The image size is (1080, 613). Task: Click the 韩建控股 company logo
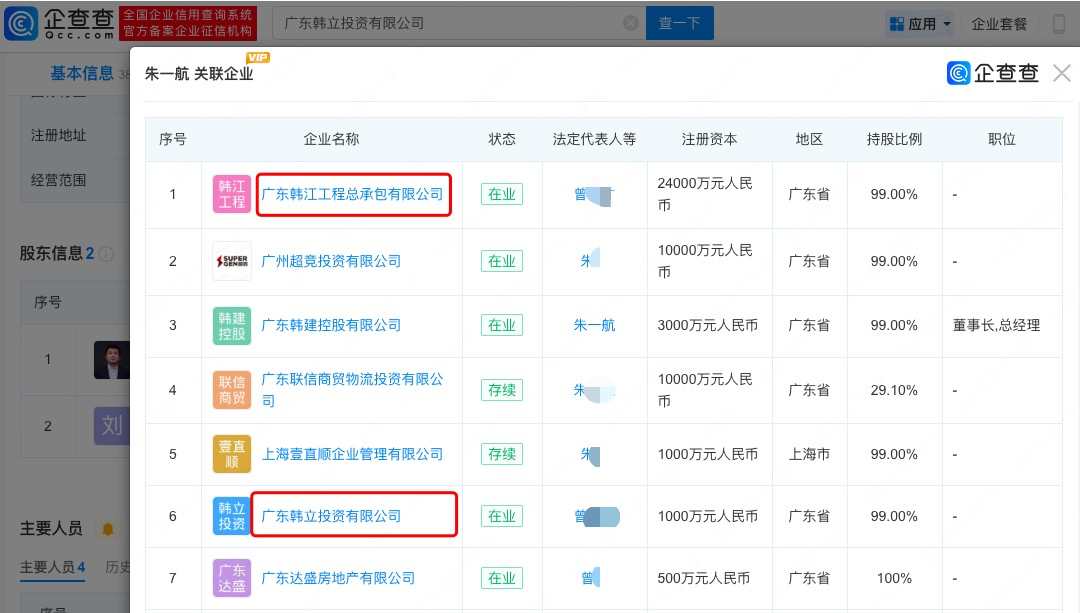[x=231, y=326]
